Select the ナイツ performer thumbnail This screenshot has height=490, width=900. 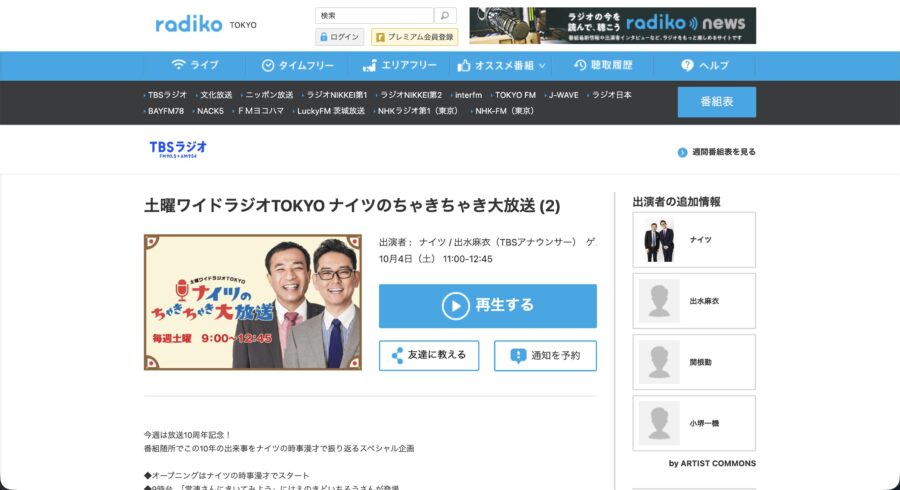(659, 240)
